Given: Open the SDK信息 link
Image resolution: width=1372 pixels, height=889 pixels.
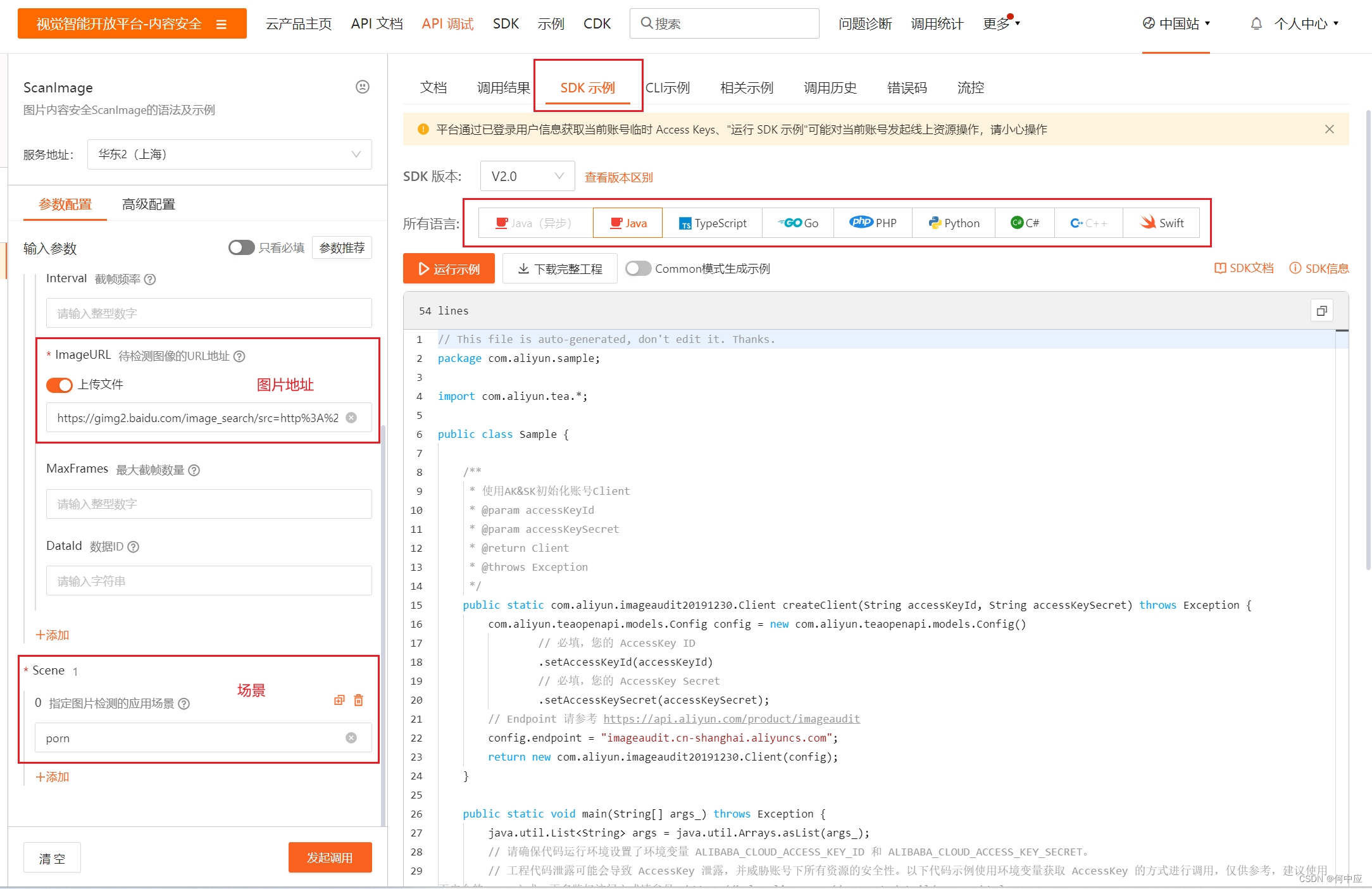Looking at the screenshot, I should [1319, 268].
